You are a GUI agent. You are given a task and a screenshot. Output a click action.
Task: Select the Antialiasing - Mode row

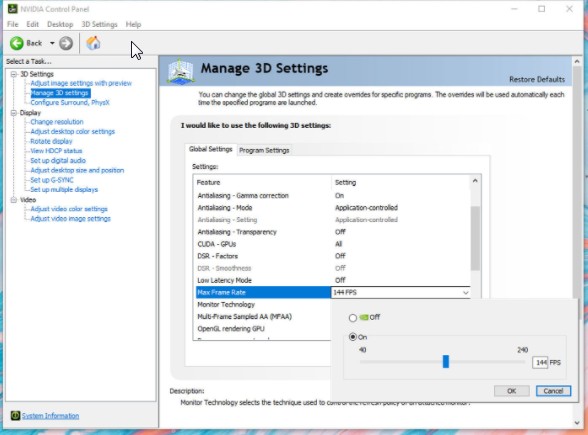(x=333, y=208)
